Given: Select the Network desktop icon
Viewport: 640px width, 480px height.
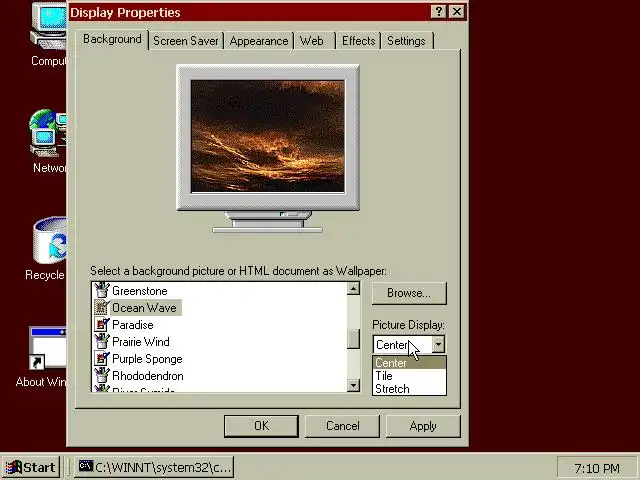Looking at the screenshot, I should (x=48, y=133).
